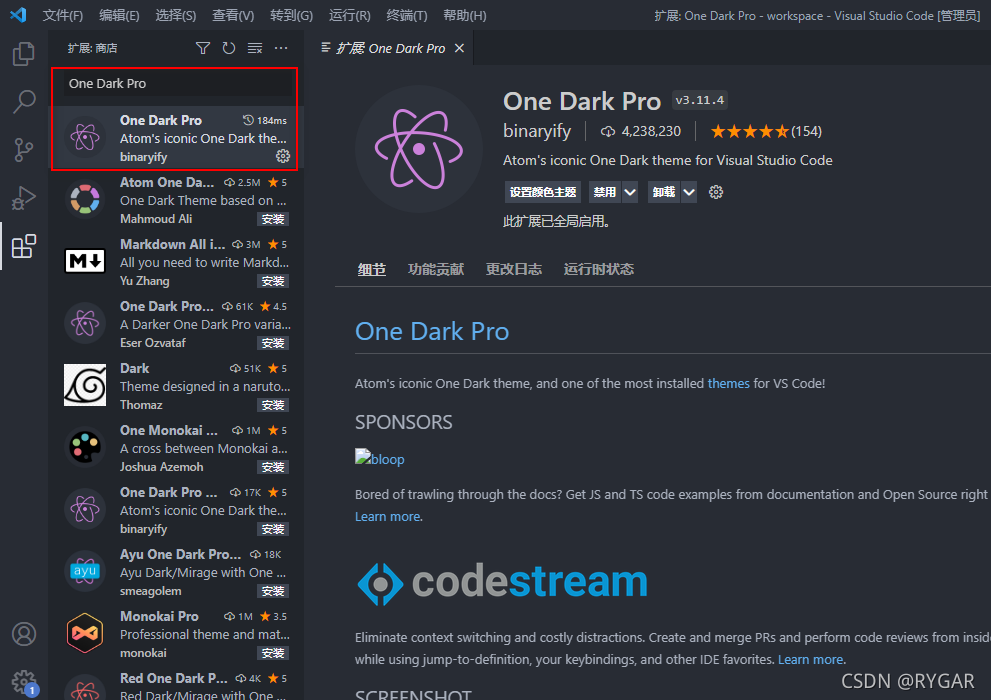Open the Accounts menu icon
Image resolution: width=991 pixels, height=700 pixels.
pos(24,634)
